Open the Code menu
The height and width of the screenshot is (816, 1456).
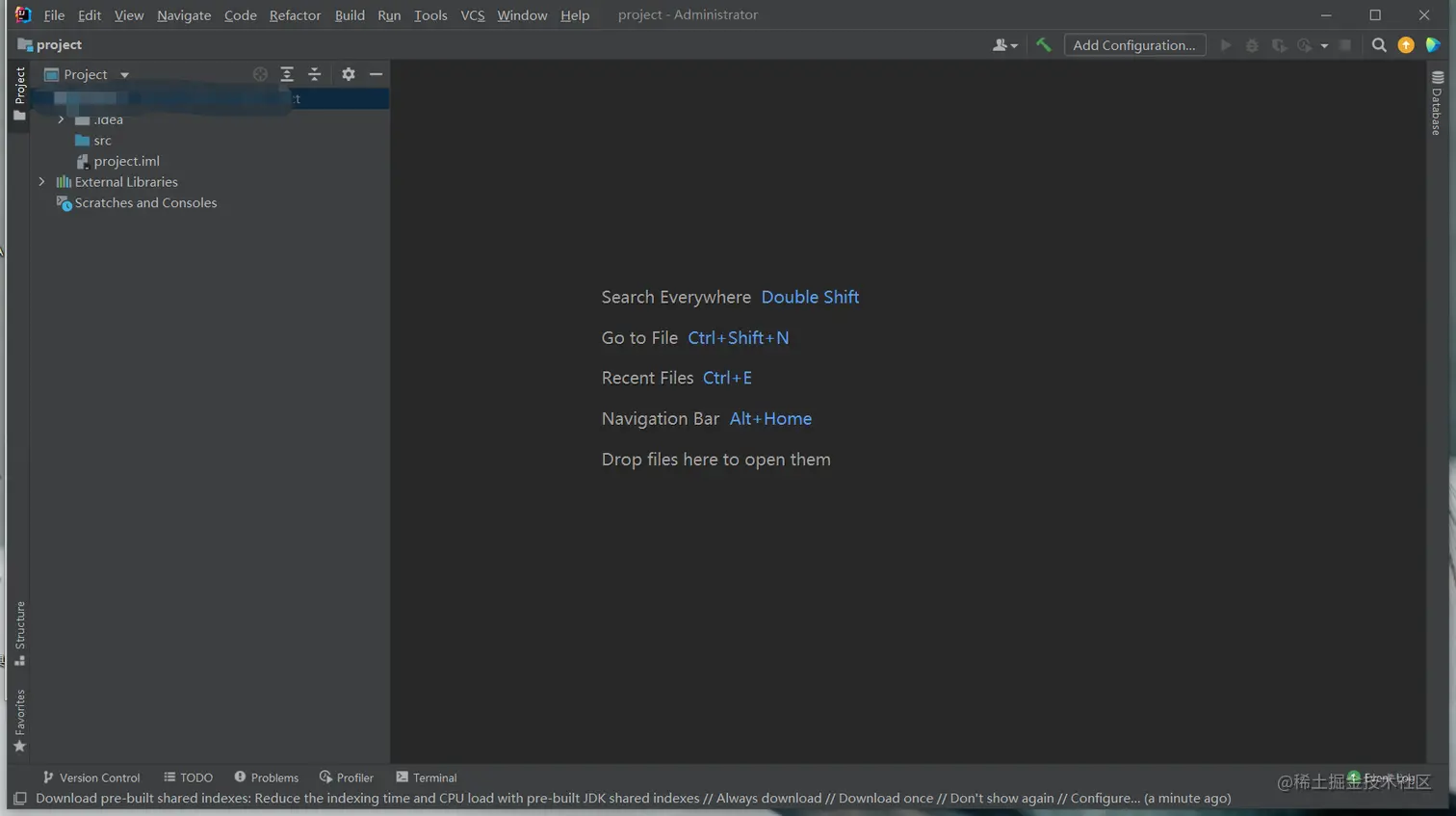[241, 15]
